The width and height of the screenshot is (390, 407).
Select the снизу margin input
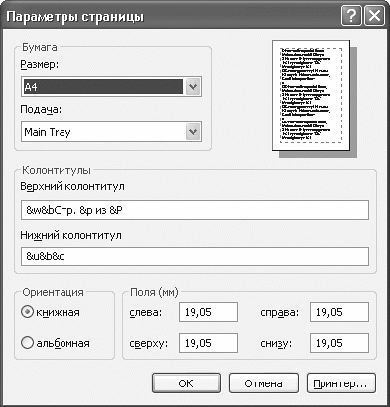point(339,343)
